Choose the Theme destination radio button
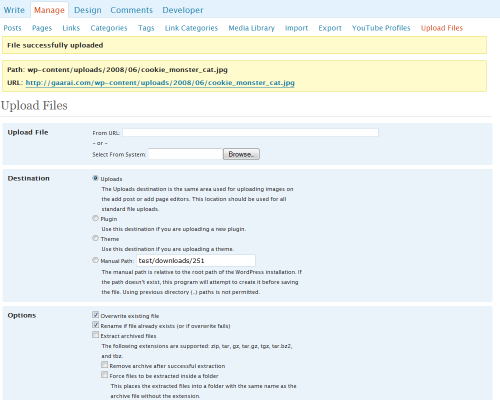Image resolution: width=500 pixels, height=400 pixels. 95,238
